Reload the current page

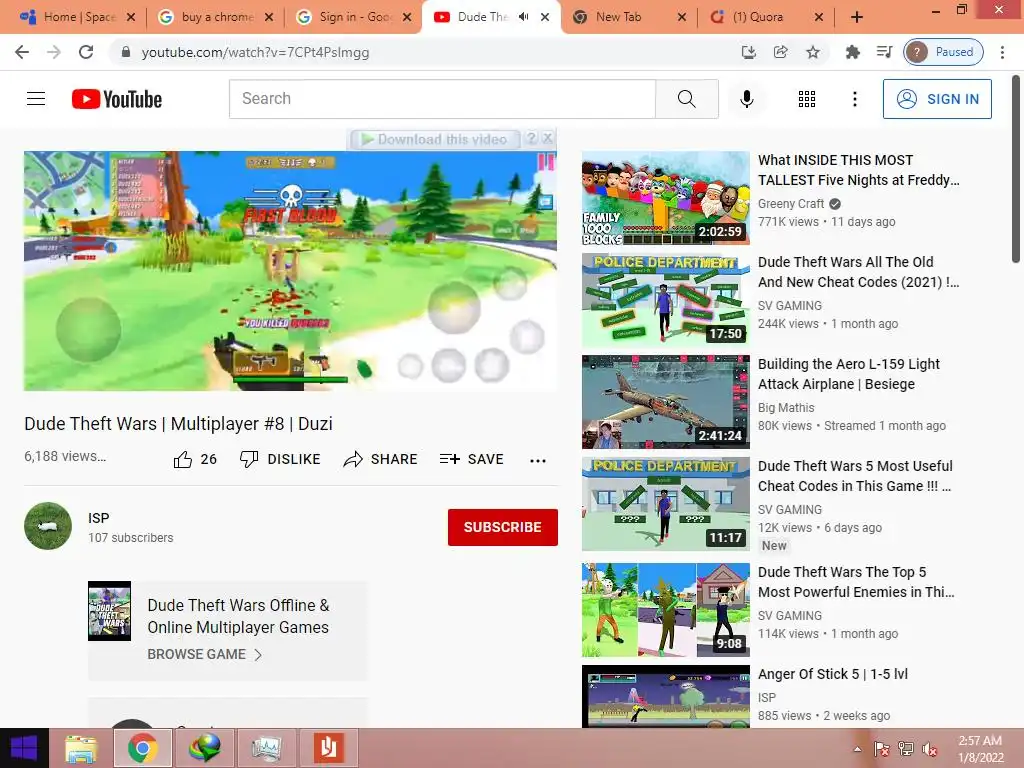[86, 52]
